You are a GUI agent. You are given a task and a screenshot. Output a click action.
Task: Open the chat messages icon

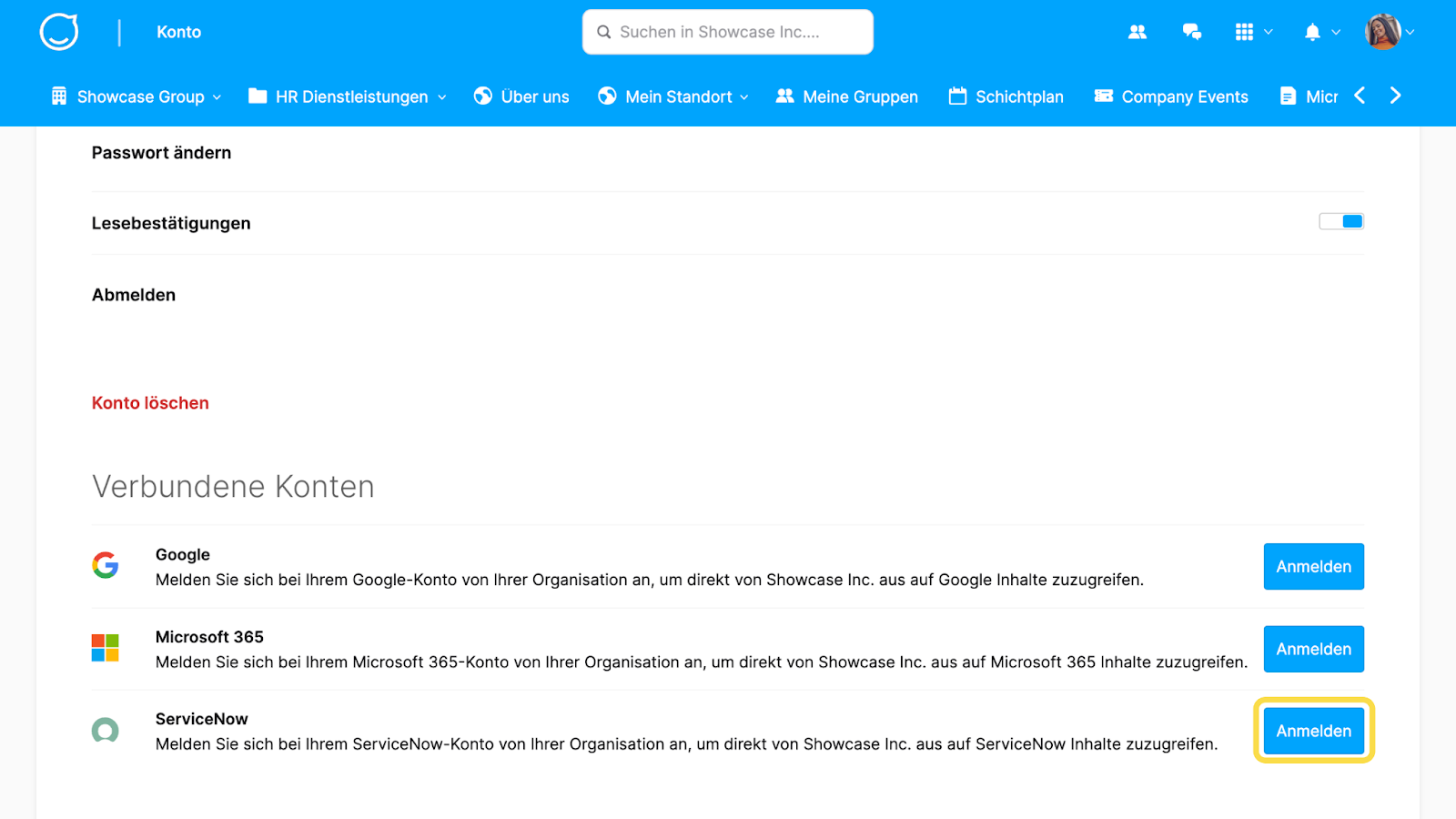[x=1192, y=32]
